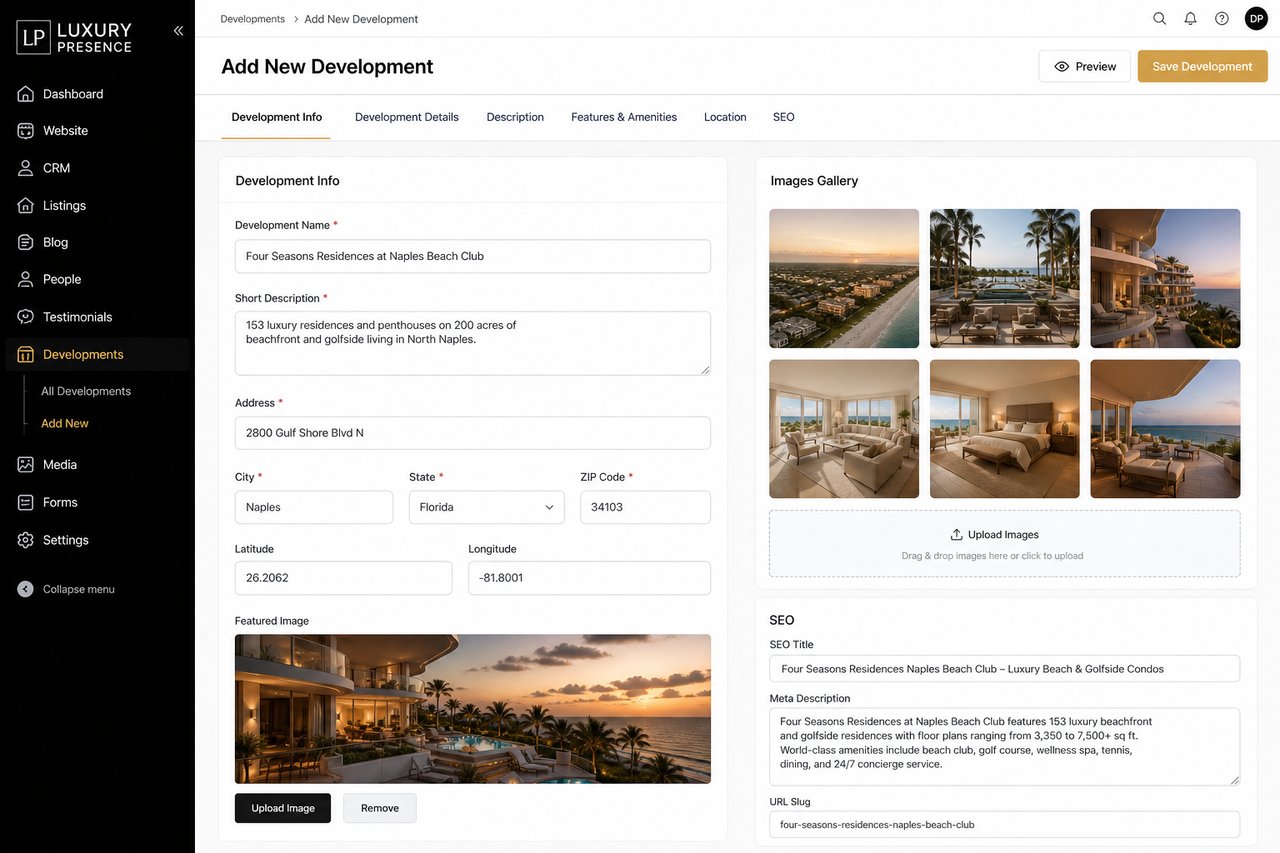Click the upload arrow icon in gallery

(x=956, y=535)
